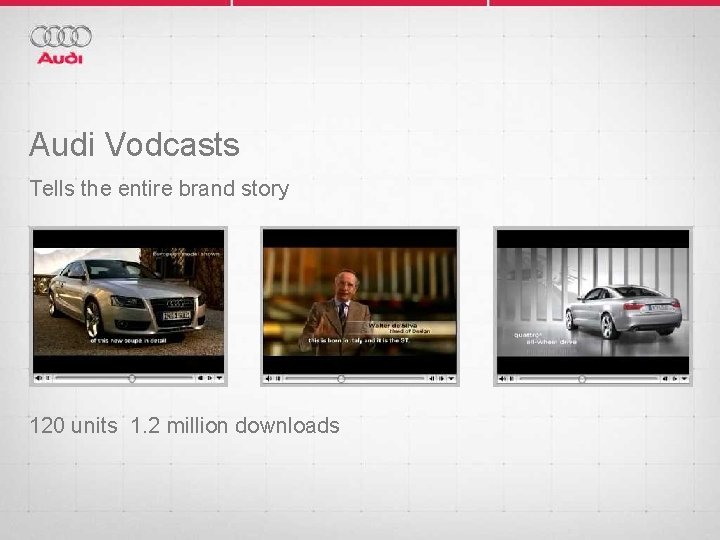The image size is (720, 540).
Task: Click the 'Walter de Silva' name caption
Action: coord(392,325)
